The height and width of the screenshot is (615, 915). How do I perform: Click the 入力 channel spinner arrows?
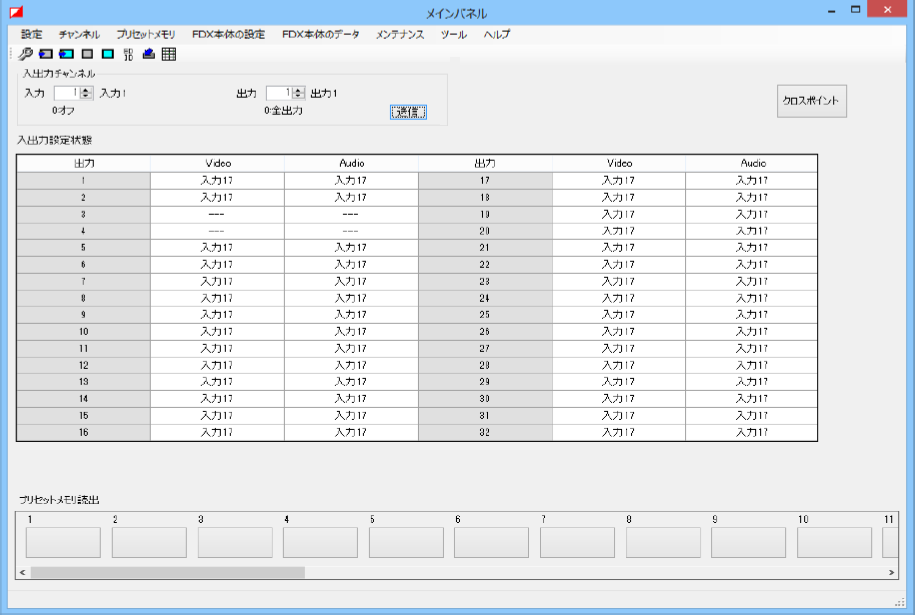click(86, 93)
